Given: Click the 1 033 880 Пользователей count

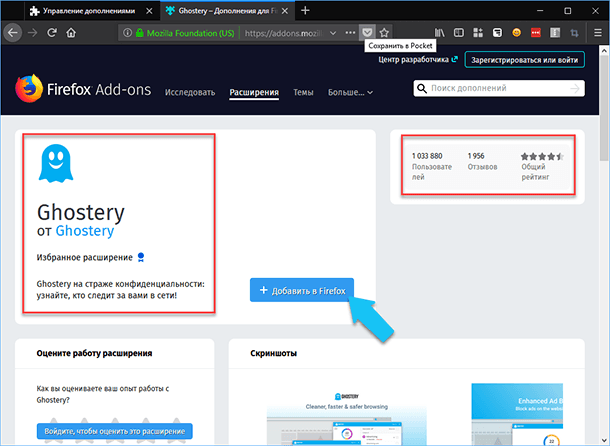Looking at the screenshot, I should tap(431, 166).
